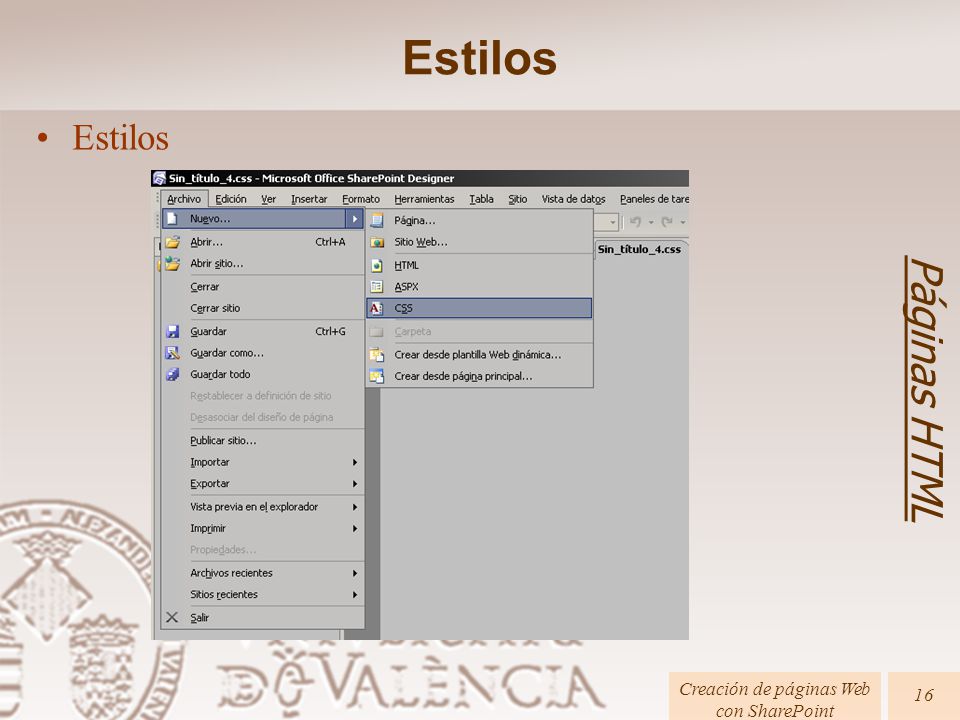Open the Formato menu

[361, 199]
